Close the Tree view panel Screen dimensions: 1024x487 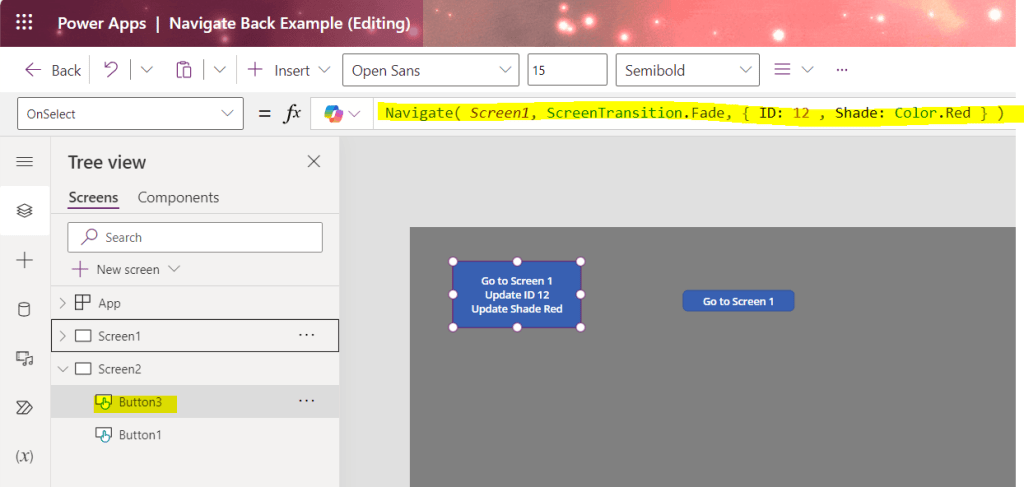coord(314,162)
